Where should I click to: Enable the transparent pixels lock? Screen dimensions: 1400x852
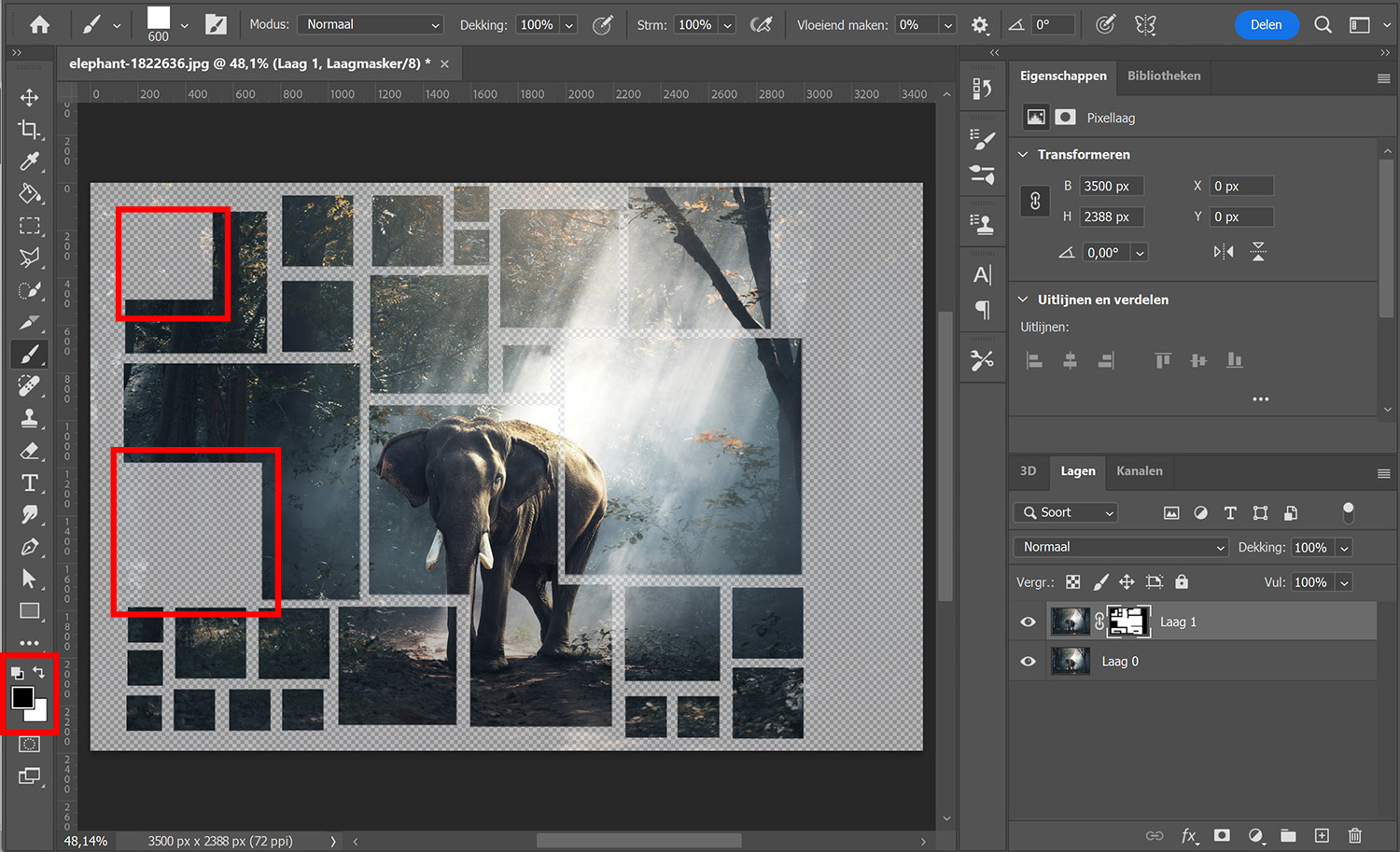tap(1072, 581)
